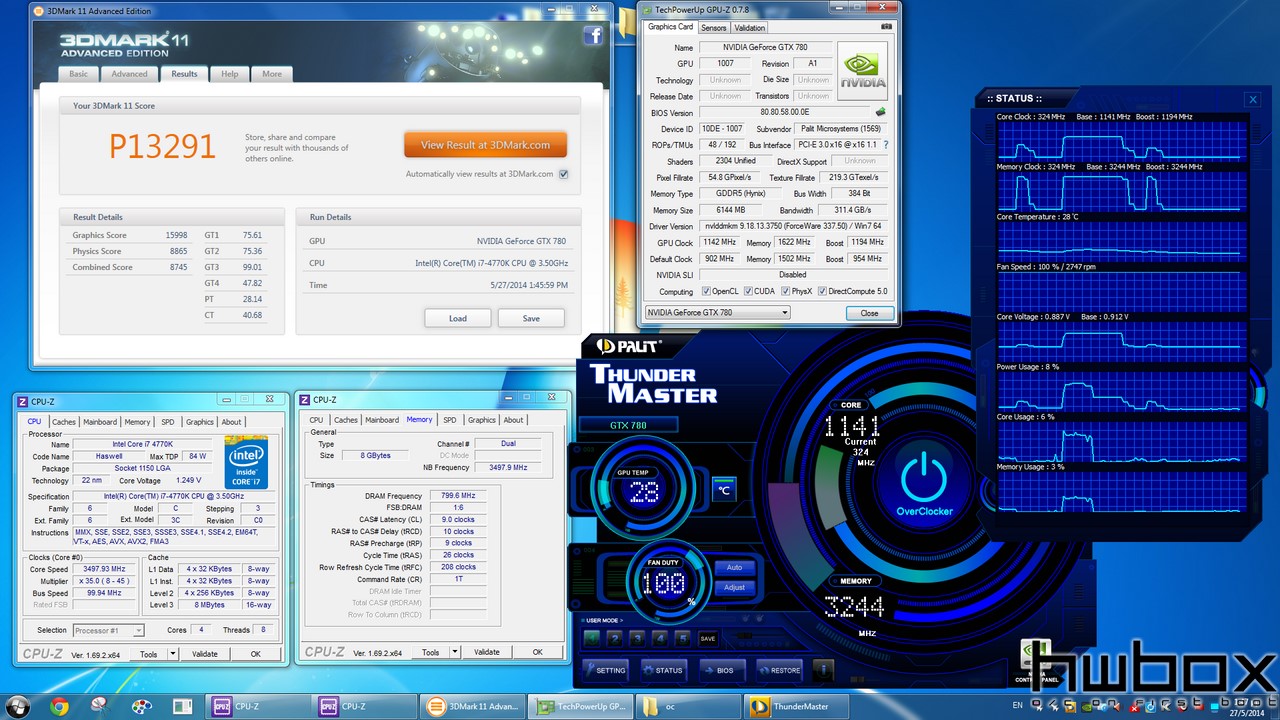The width and height of the screenshot is (1280, 720).
Task: Set fan duty to Auto in ThunderMaster
Action: click(734, 567)
